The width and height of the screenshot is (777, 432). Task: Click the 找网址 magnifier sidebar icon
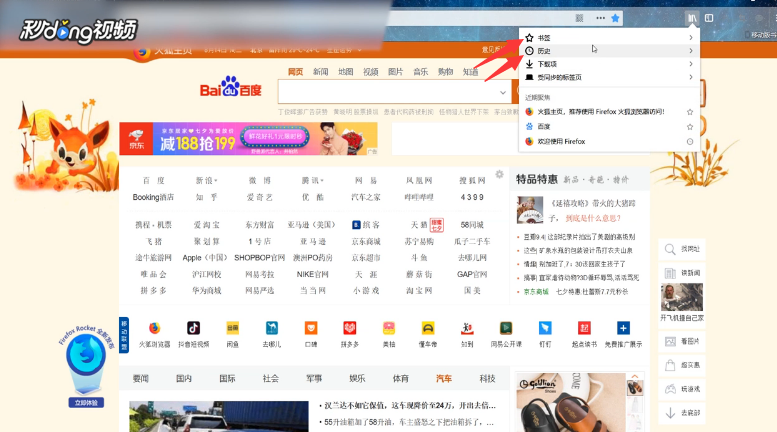point(670,249)
